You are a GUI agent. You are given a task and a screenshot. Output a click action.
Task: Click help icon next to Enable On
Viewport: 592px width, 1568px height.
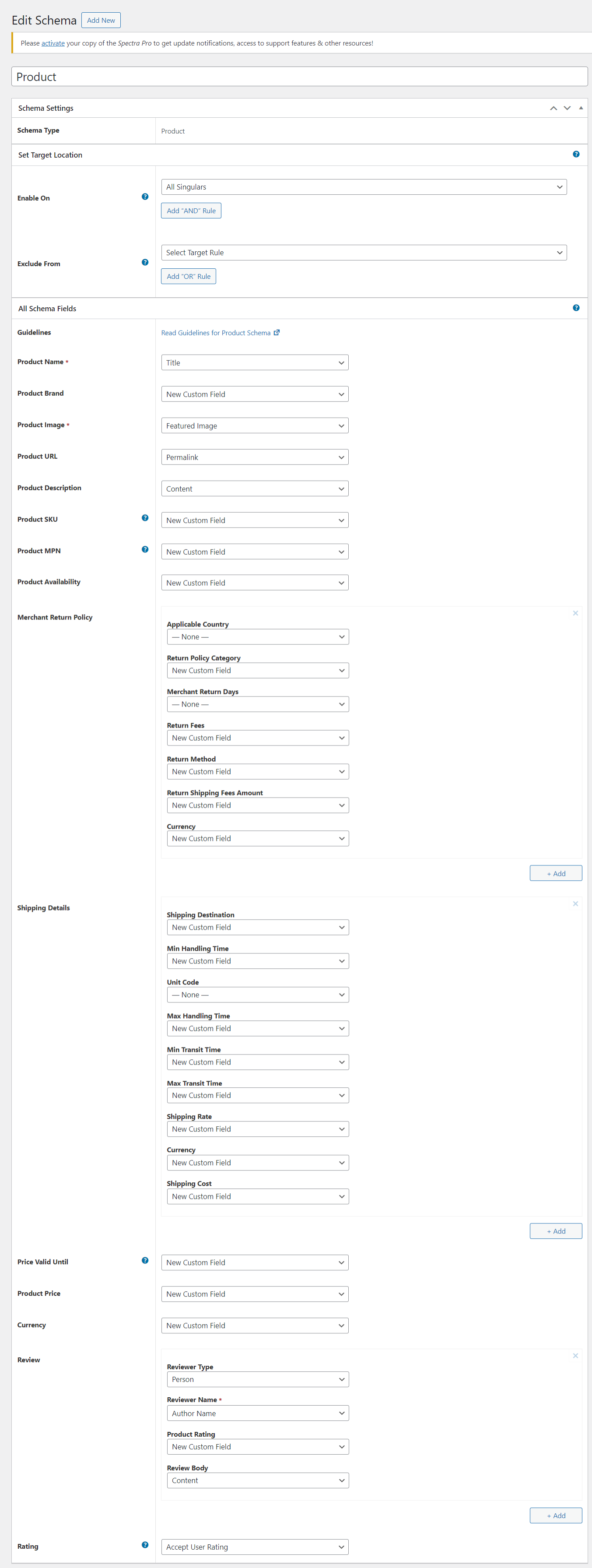145,197
